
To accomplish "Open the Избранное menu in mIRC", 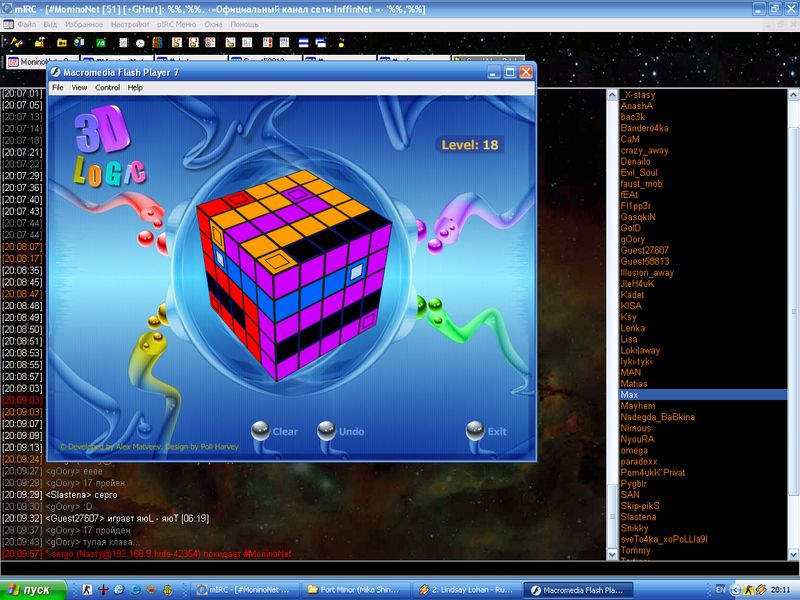I will click(x=84, y=24).
